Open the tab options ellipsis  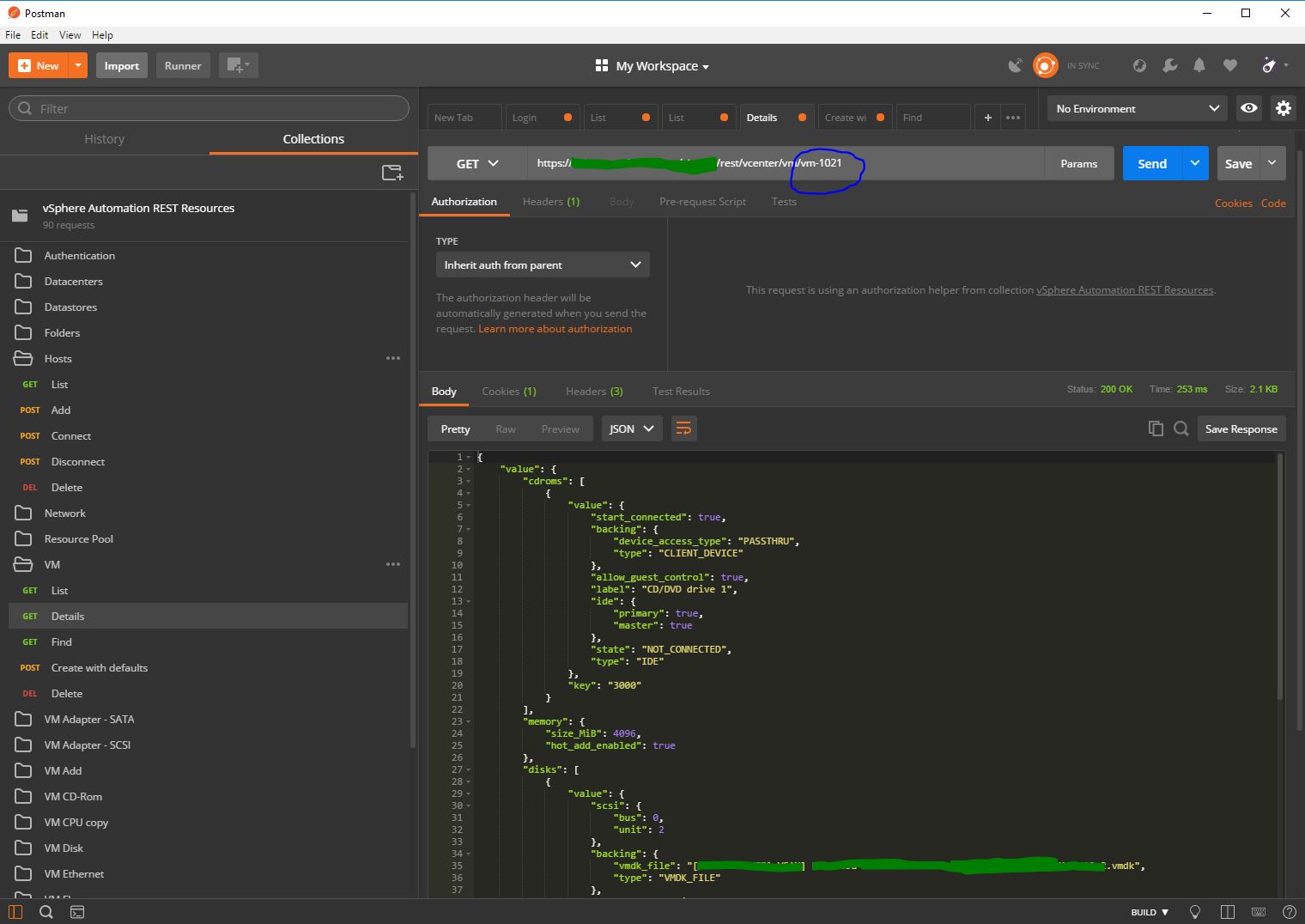click(1013, 118)
